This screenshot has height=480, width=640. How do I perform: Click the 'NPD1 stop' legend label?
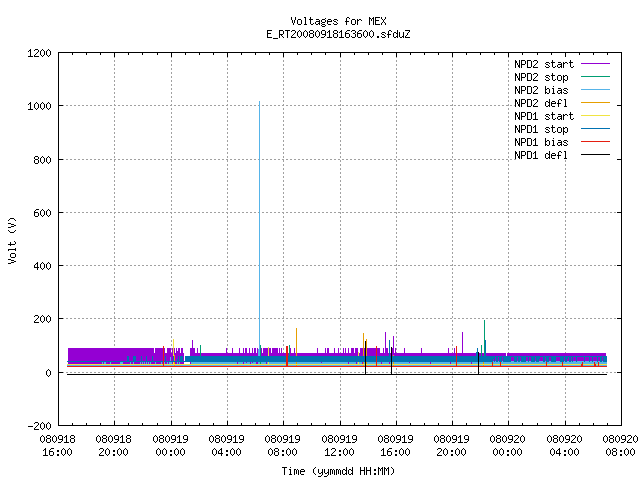click(541, 129)
